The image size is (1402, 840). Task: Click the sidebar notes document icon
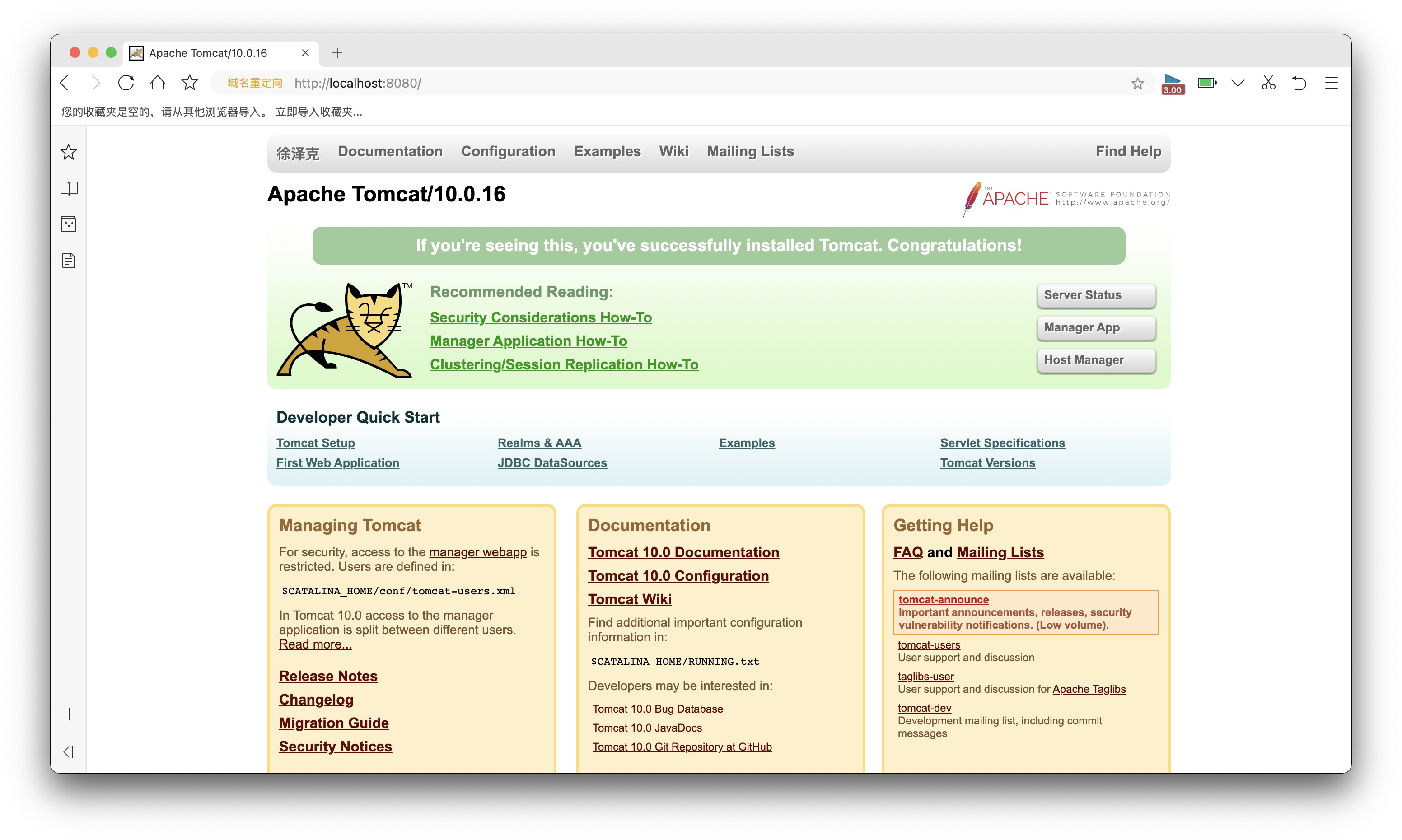pyautogui.click(x=69, y=261)
